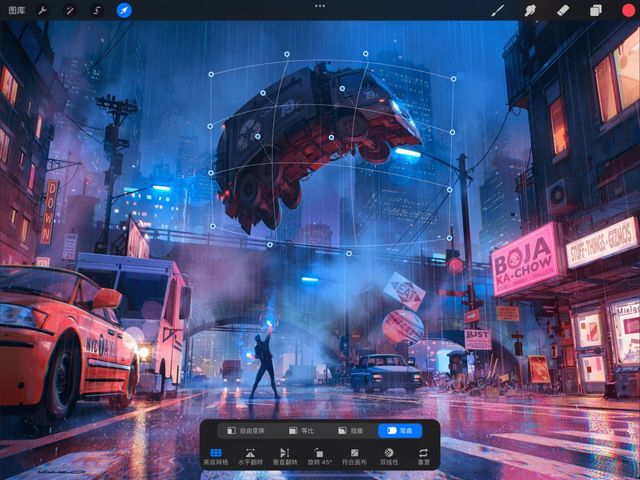Open the Adjustments magic wand menu
The image size is (640, 480).
tap(69, 10)
